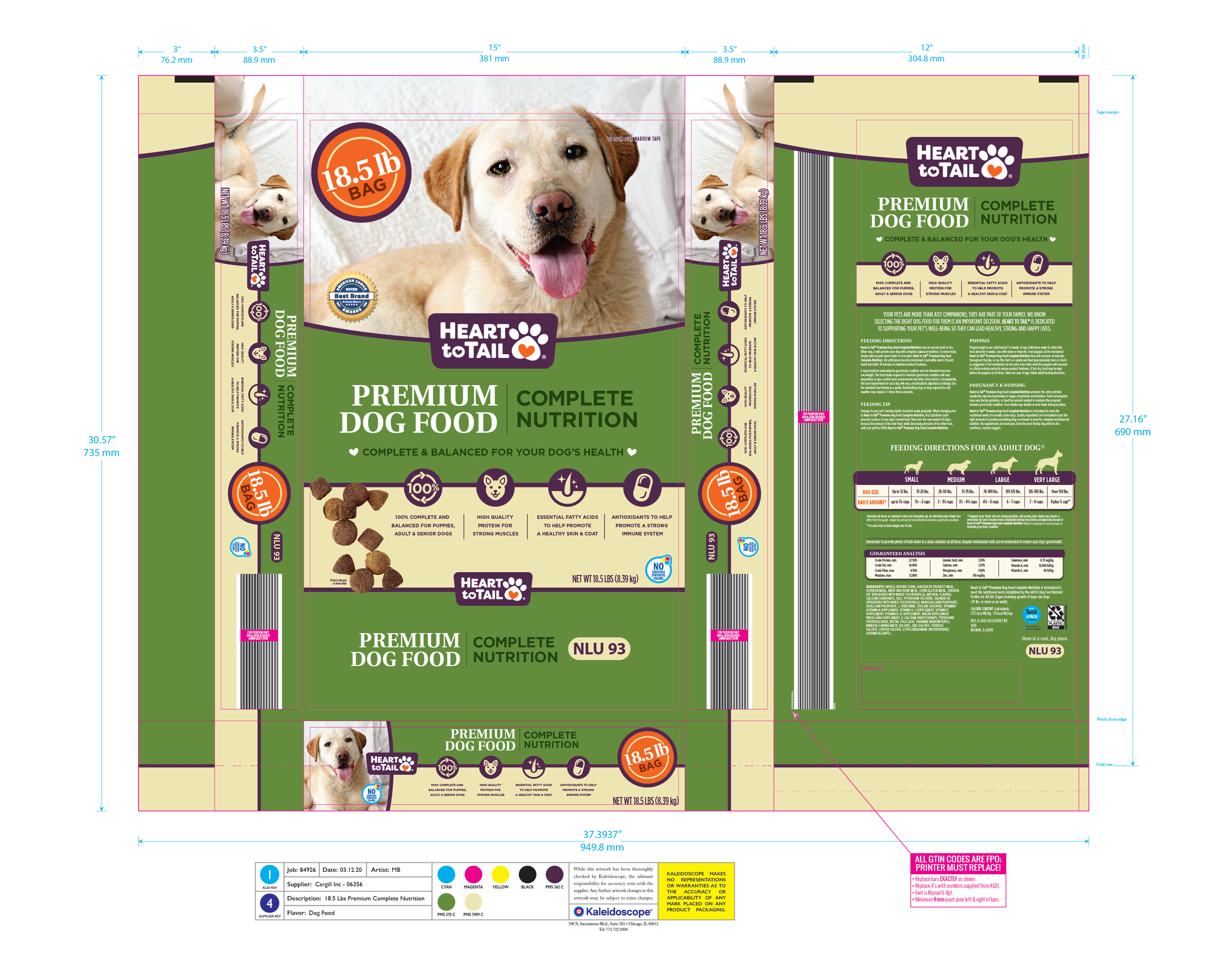This screenshot has height=959, width=1232.
Task: Click the 100% icon on the bottom panel
Action: coord(447,768)
